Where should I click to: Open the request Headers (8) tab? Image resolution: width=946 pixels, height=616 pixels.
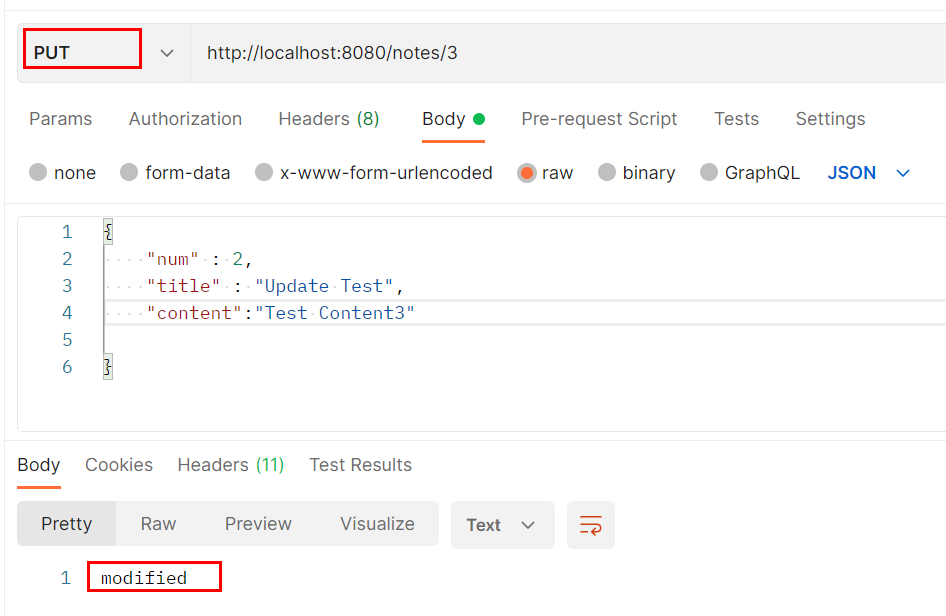[x=329, y=119]
